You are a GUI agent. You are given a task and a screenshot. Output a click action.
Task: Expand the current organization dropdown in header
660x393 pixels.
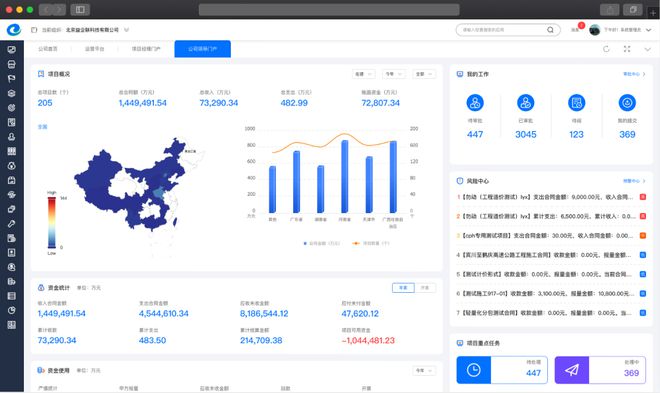coord(126,30)
